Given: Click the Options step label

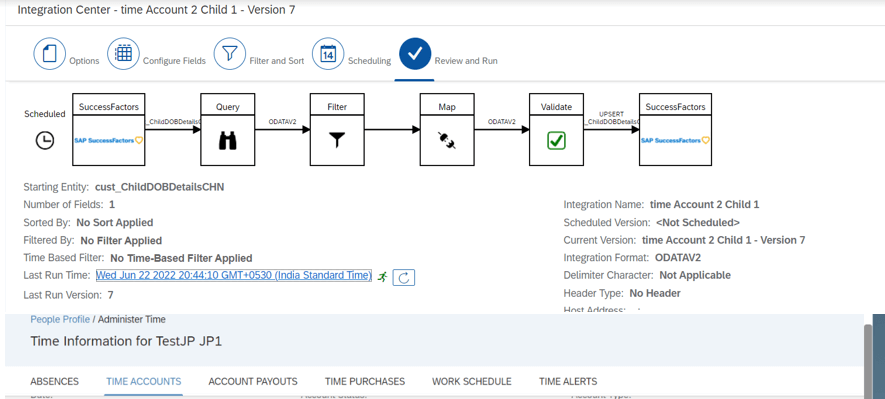Looking at the screenshot, I should coord(84,61).
